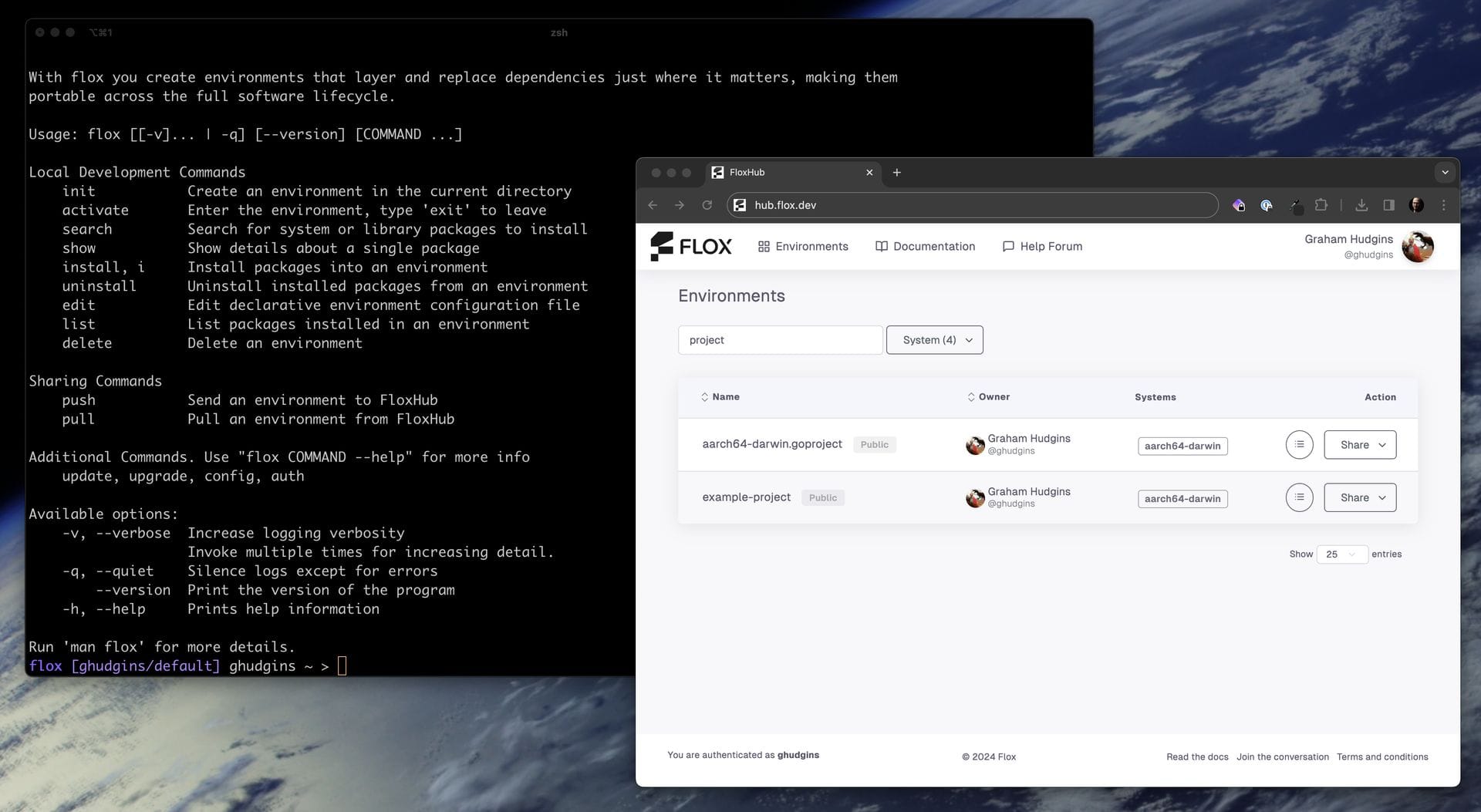This screenshot has height=812, width=1481.
Task: Click the browser downloads icon
Action: tap(1361, 205)
